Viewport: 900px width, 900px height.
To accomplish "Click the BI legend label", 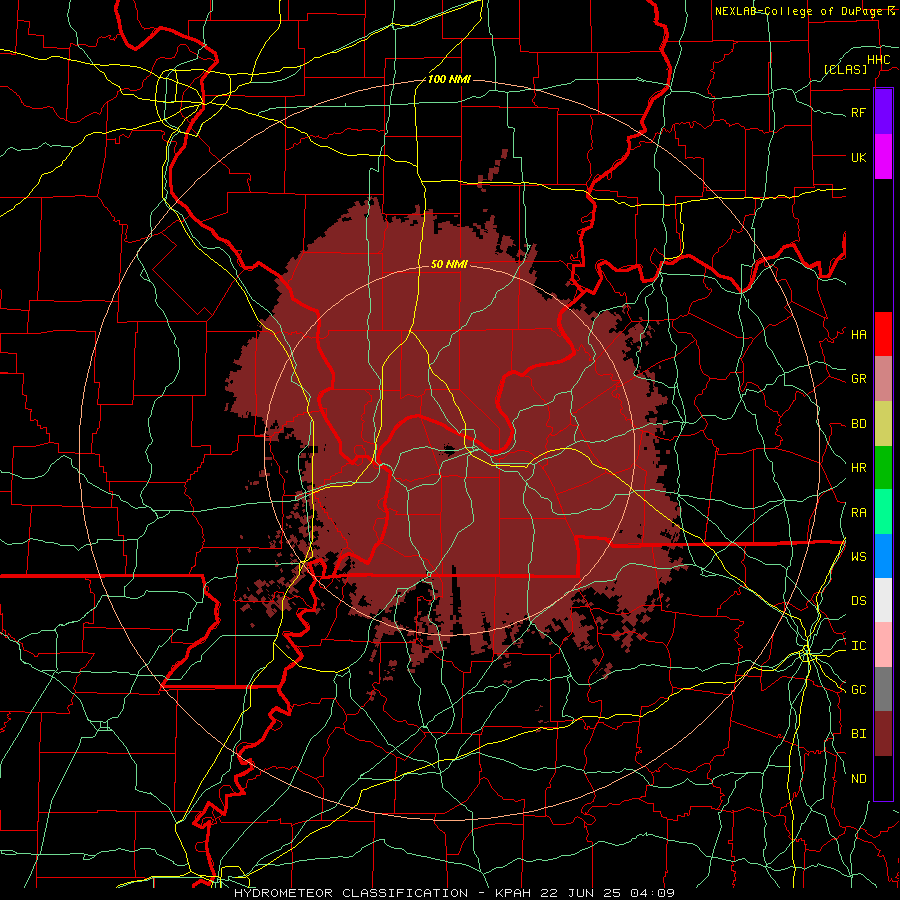I will [858, 734].
